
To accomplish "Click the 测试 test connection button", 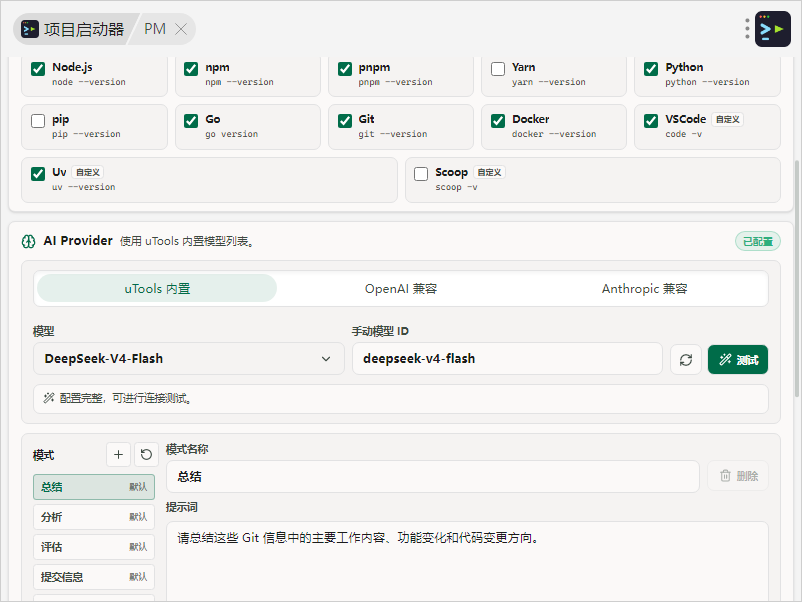I will click(738, 360).
